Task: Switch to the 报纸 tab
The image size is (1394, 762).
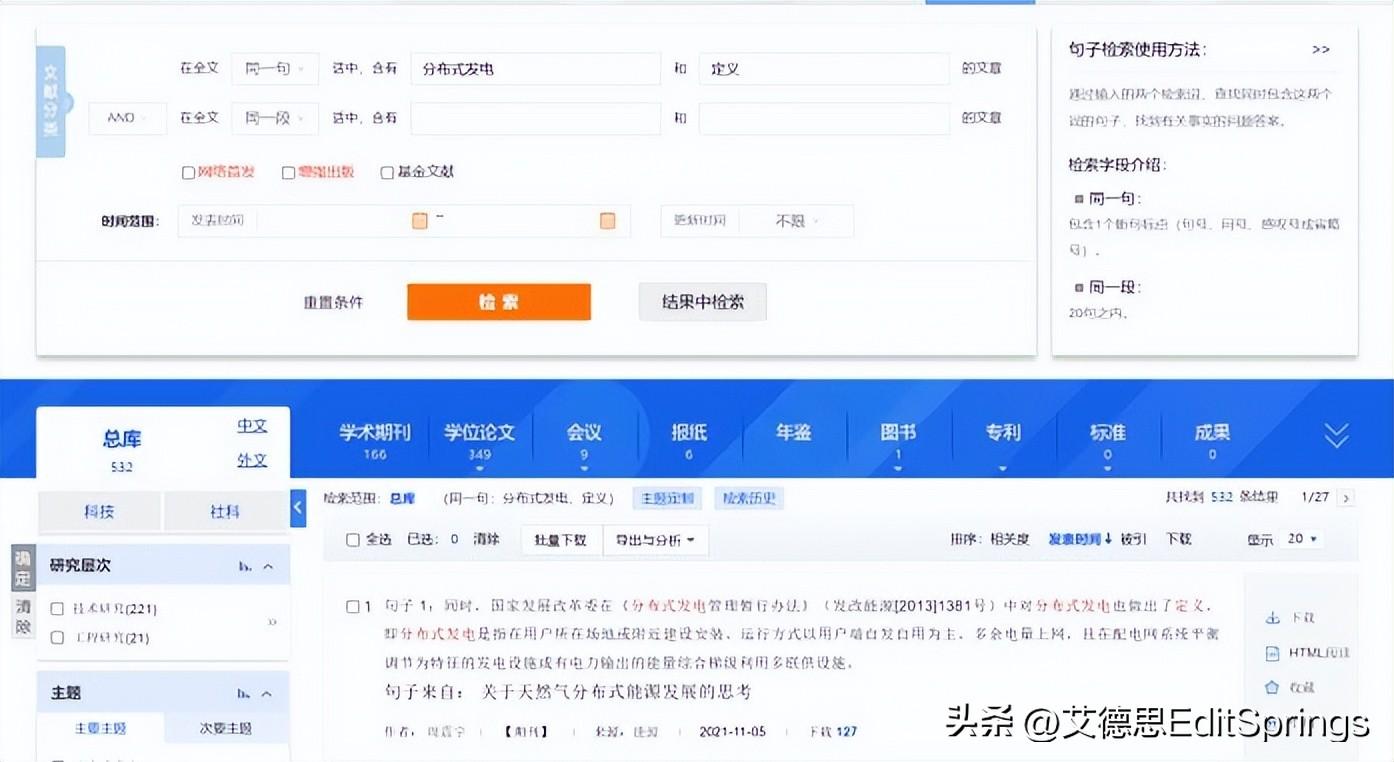Action: tap(689, 440)
